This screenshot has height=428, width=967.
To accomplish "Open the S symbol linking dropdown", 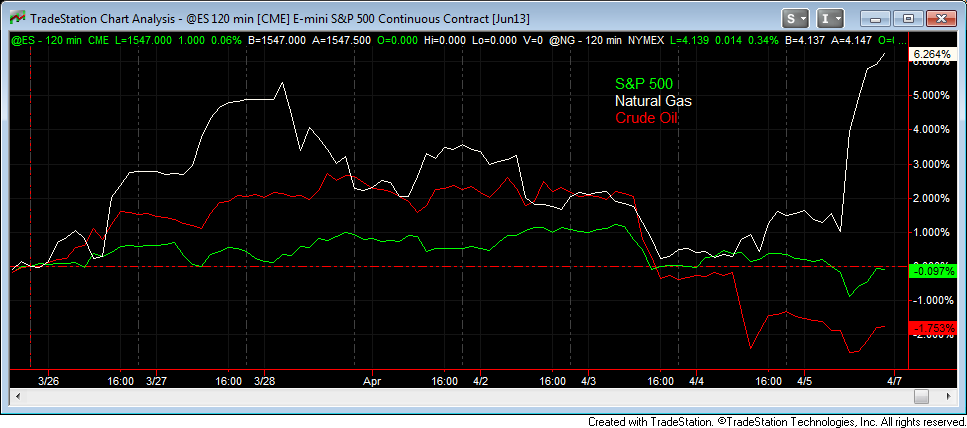I will tap(797, 18).
